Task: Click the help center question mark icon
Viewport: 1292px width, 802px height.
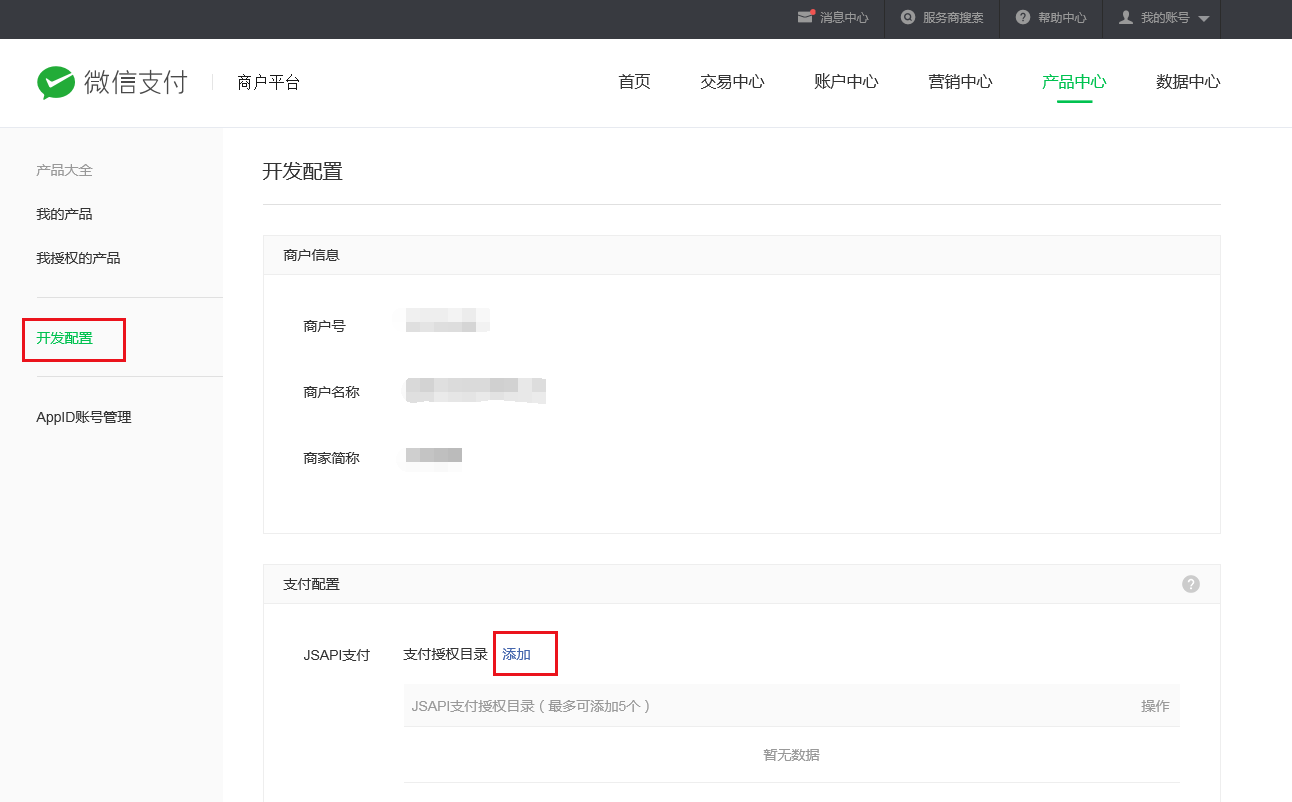Action: (x=1023, y=17)
